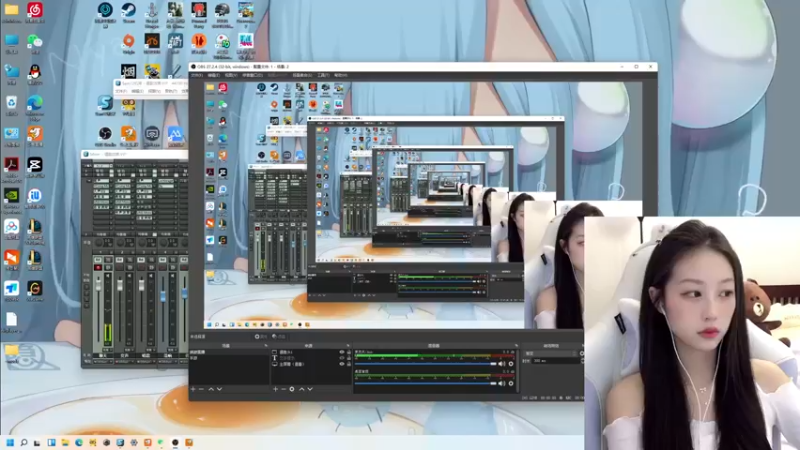Toggle lock on text source row
Image resolution: width=800 pixels, height=450 pixels.
point(349,358)
